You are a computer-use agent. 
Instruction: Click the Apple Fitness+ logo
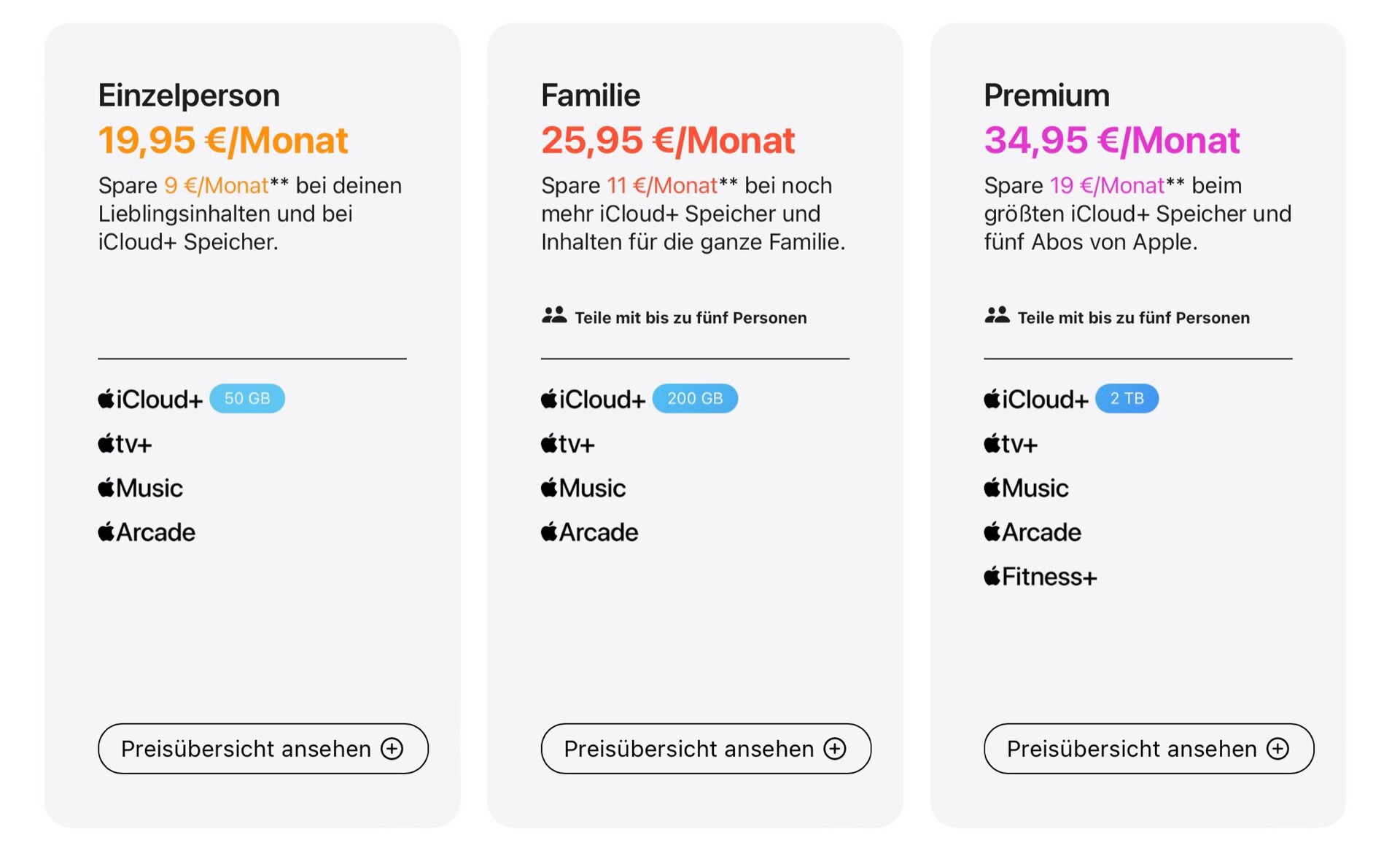pyautogui.click(x=1040, y=577)
